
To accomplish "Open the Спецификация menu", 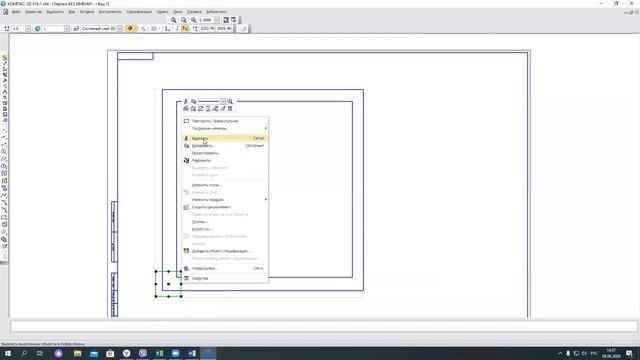I will pos(139,12).
